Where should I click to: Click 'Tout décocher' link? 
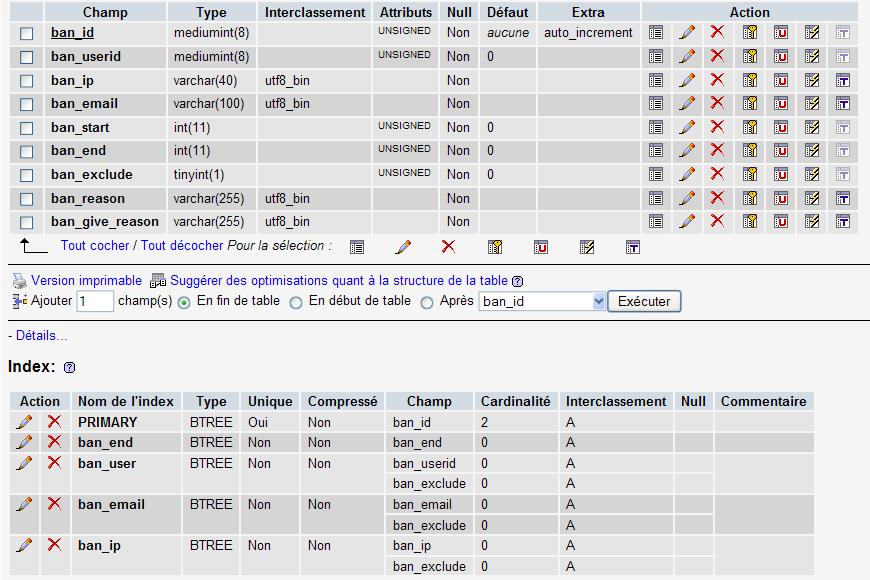(x=182, y=245)
